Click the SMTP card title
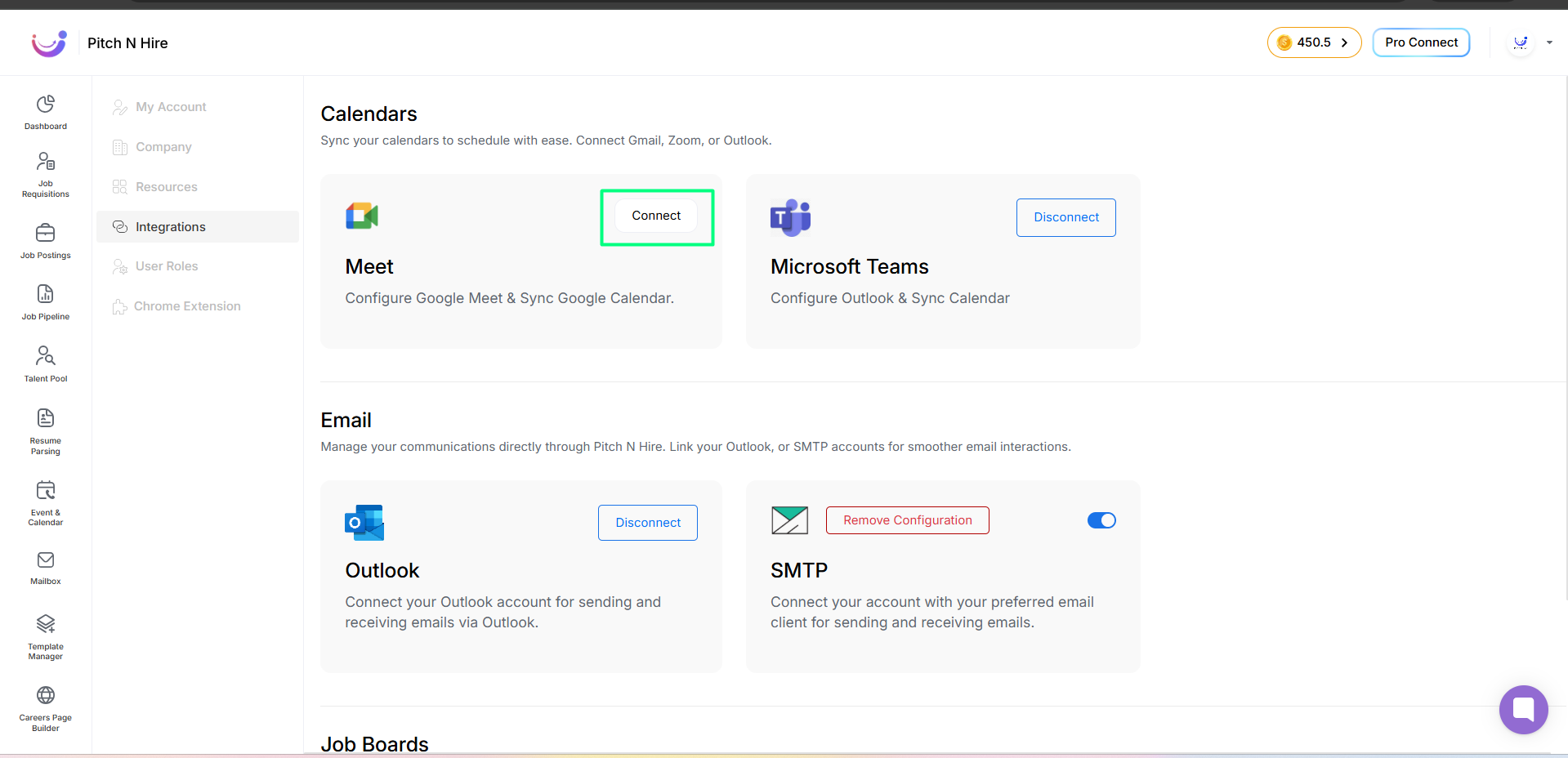 [x=799, y=571]
